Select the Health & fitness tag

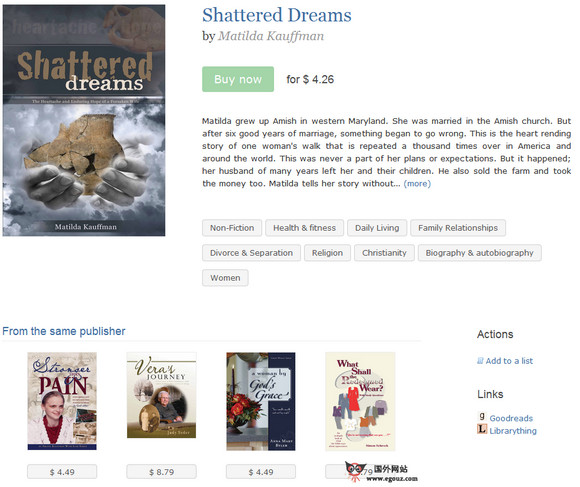click(304, 228)
